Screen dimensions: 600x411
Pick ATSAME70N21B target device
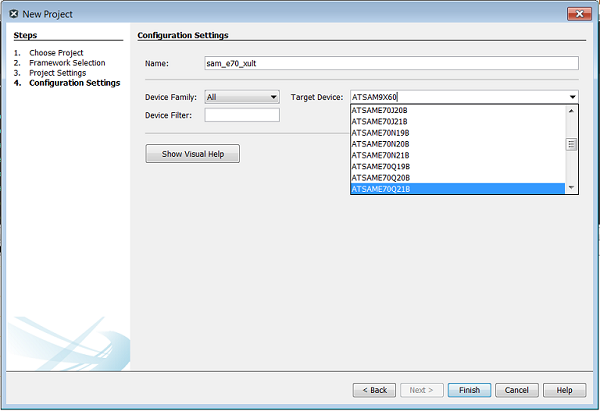458,155
